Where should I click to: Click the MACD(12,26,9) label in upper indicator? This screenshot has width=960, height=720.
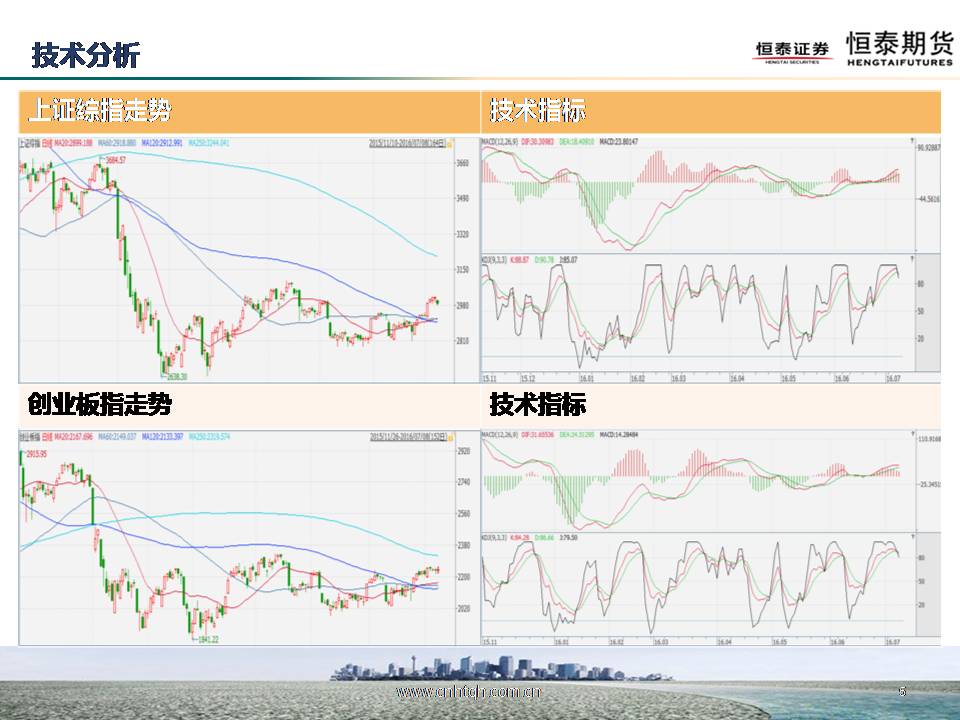pos(500,141)
